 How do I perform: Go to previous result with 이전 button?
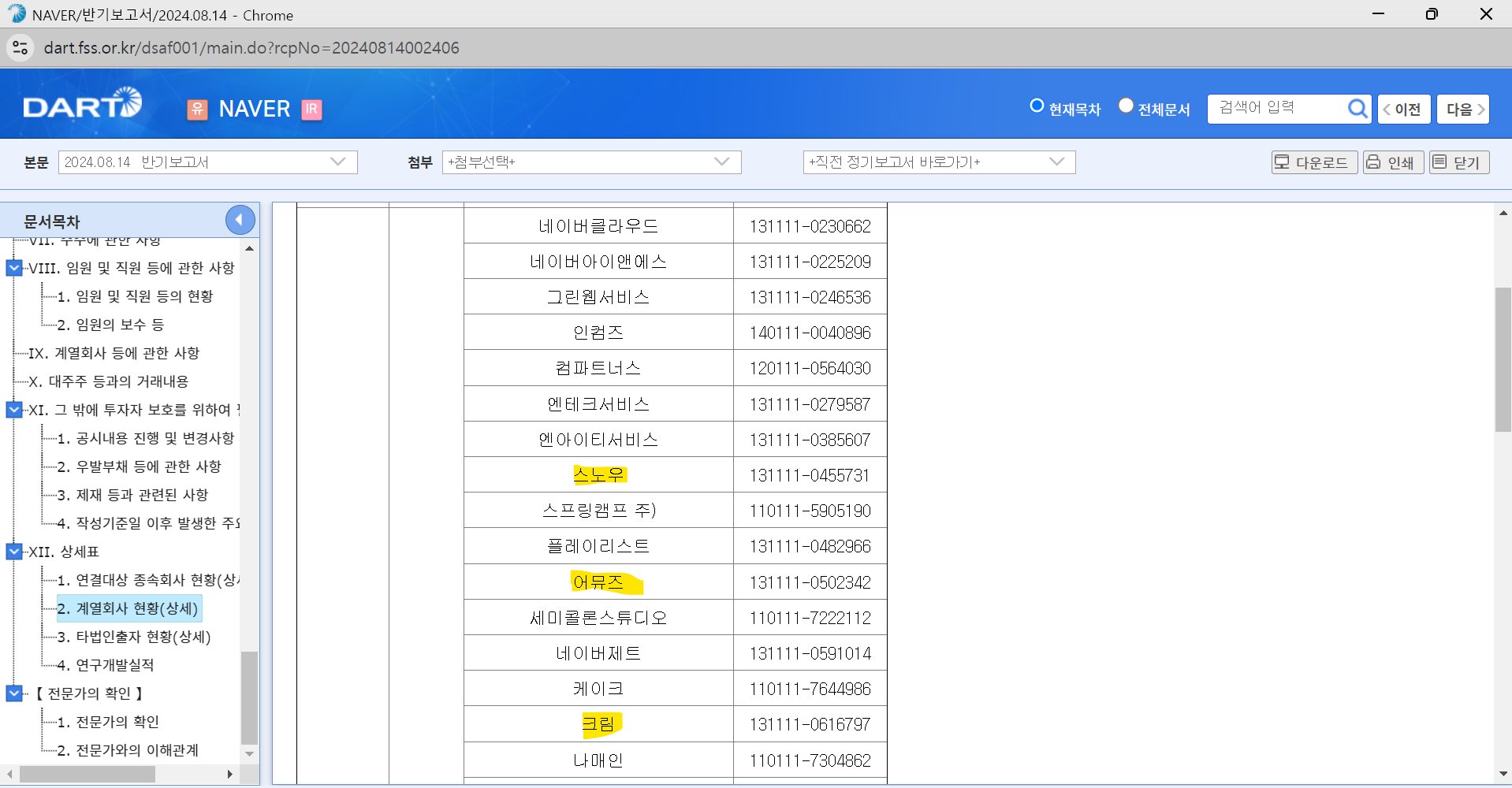pyautogui.click(x=1404, y=109)
